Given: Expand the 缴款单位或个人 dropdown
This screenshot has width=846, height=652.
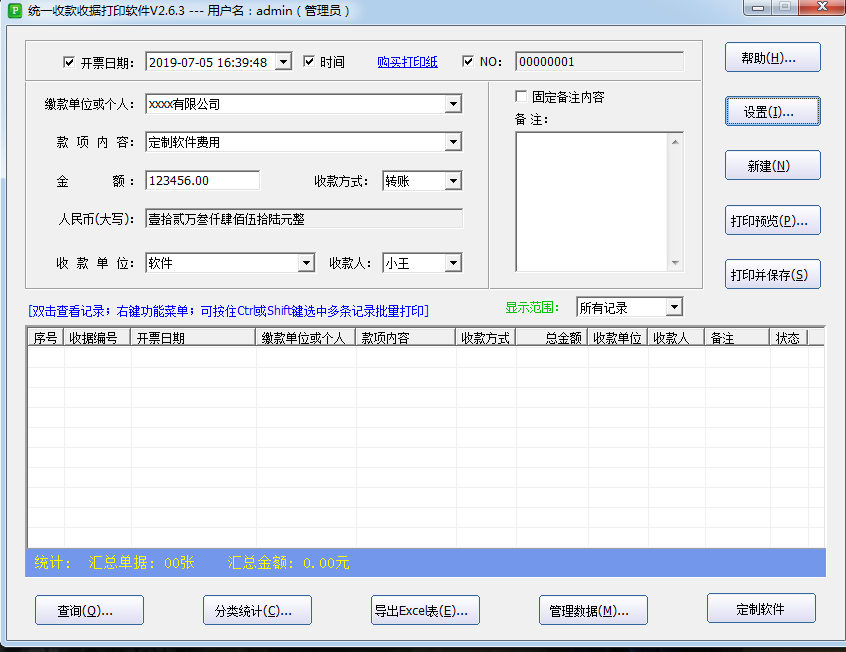Looking at the screenshot, I should (x=453, y=104).
